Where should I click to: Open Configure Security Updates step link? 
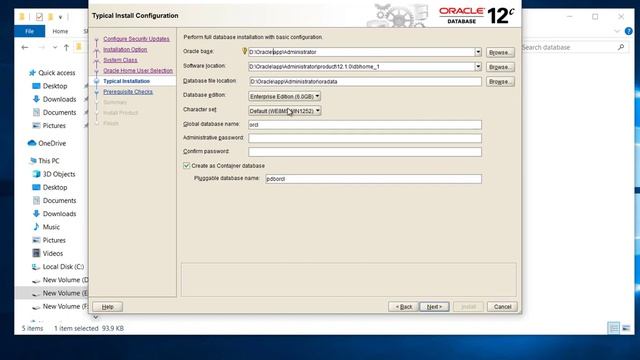coord(136,39)
